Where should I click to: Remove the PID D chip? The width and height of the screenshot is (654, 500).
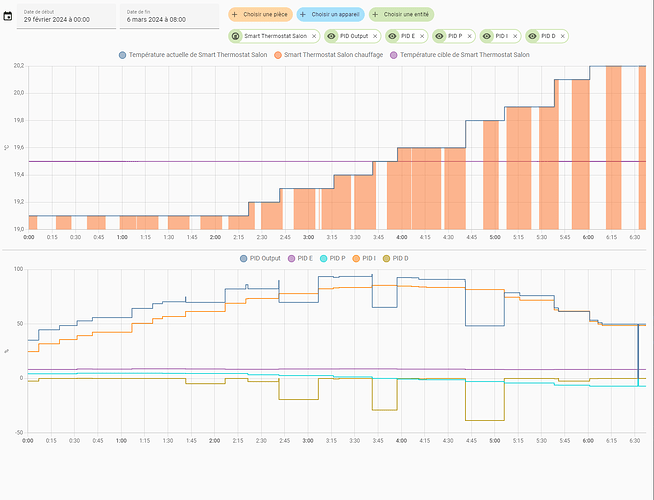[563, 36]
